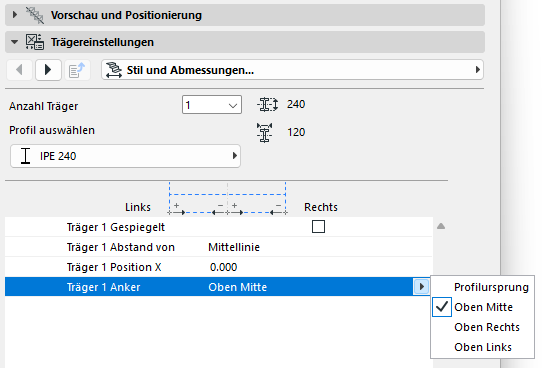Screen dimensions: 542x368
Task: Select the highlighted Träger 1 Anker row
Action: [x=218, y=286]
